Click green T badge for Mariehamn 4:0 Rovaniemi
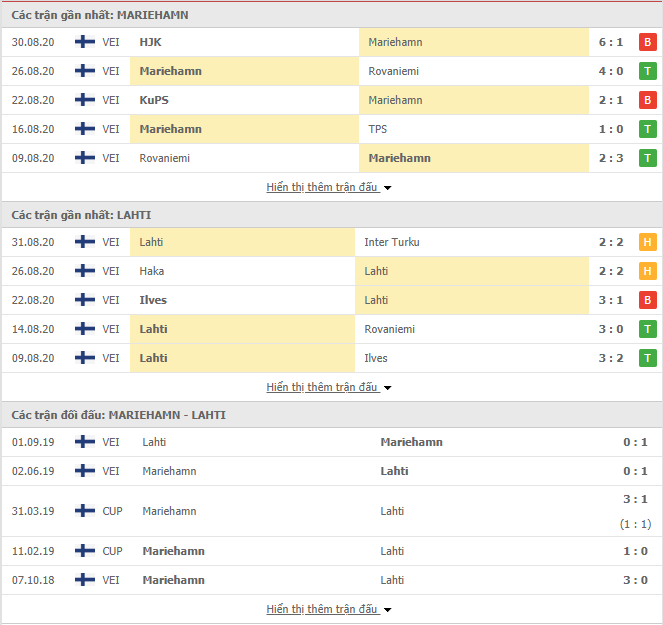The image size is (663, 625). pyautogui.click(x=648, y=71)
